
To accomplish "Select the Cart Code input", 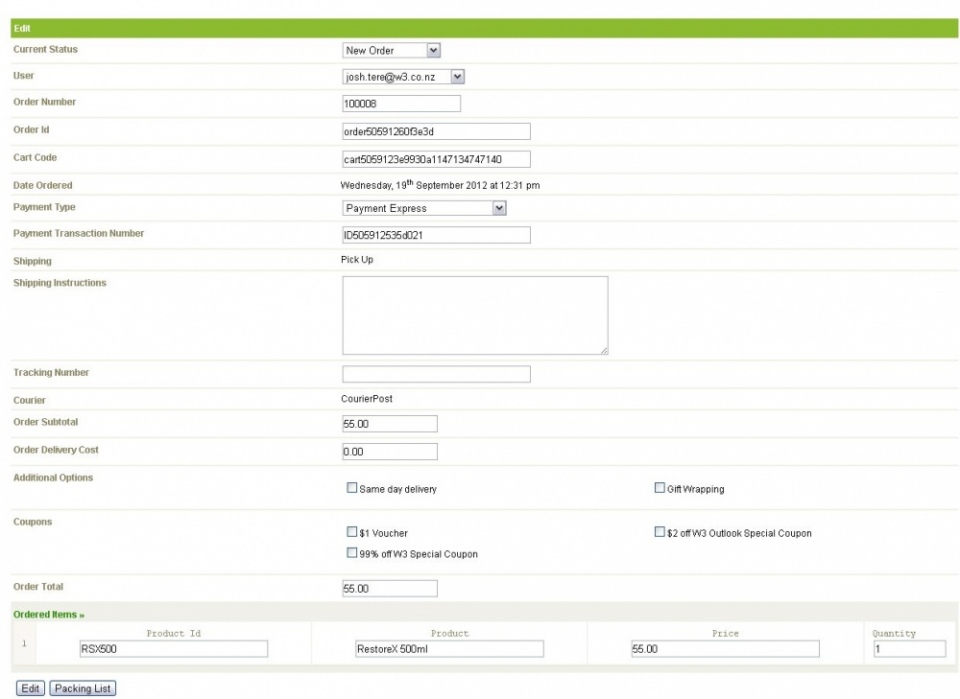I will click(437, 159).
